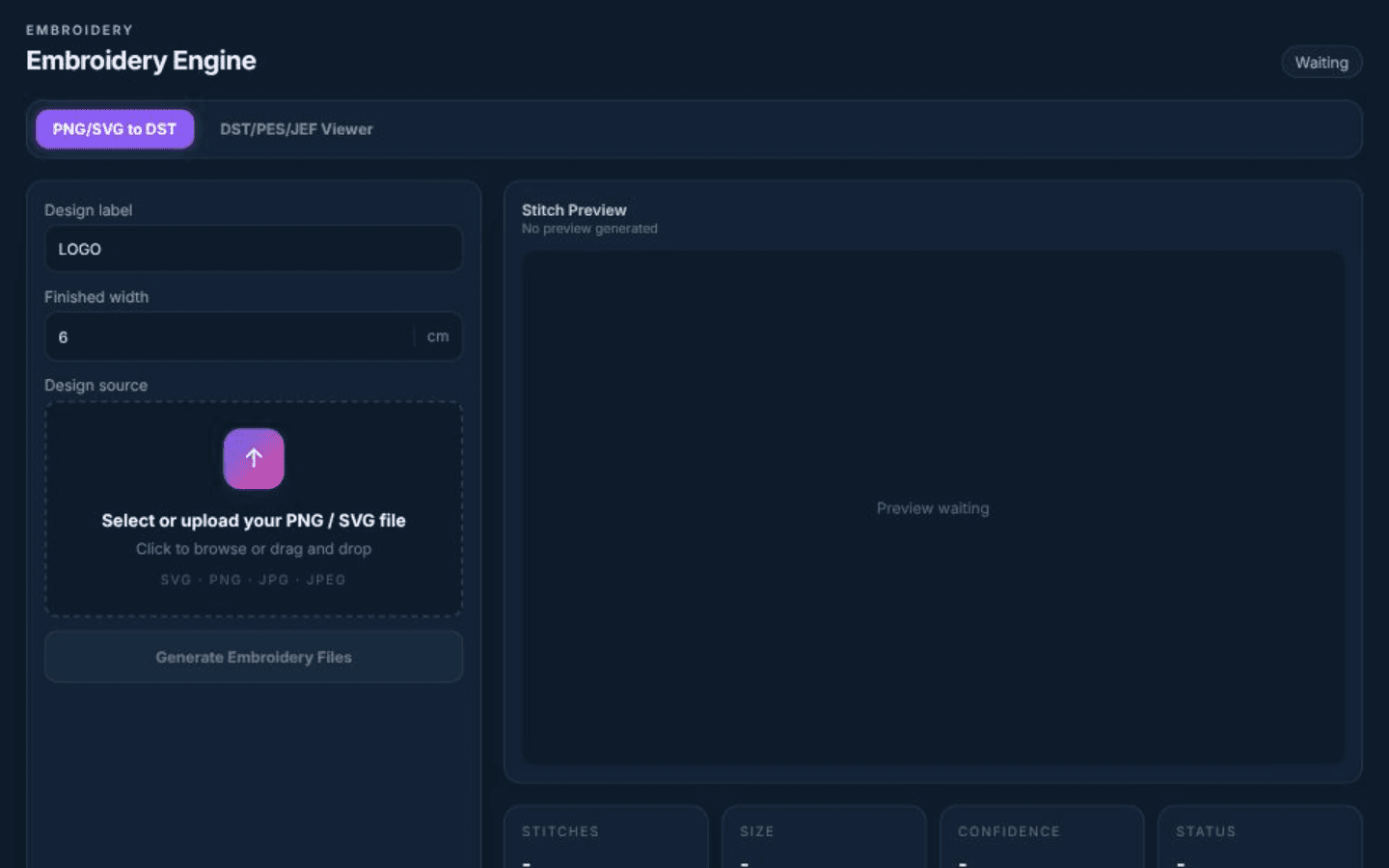Click the Size stat card
1389x868 pixels.
click(x=824, y=837)
